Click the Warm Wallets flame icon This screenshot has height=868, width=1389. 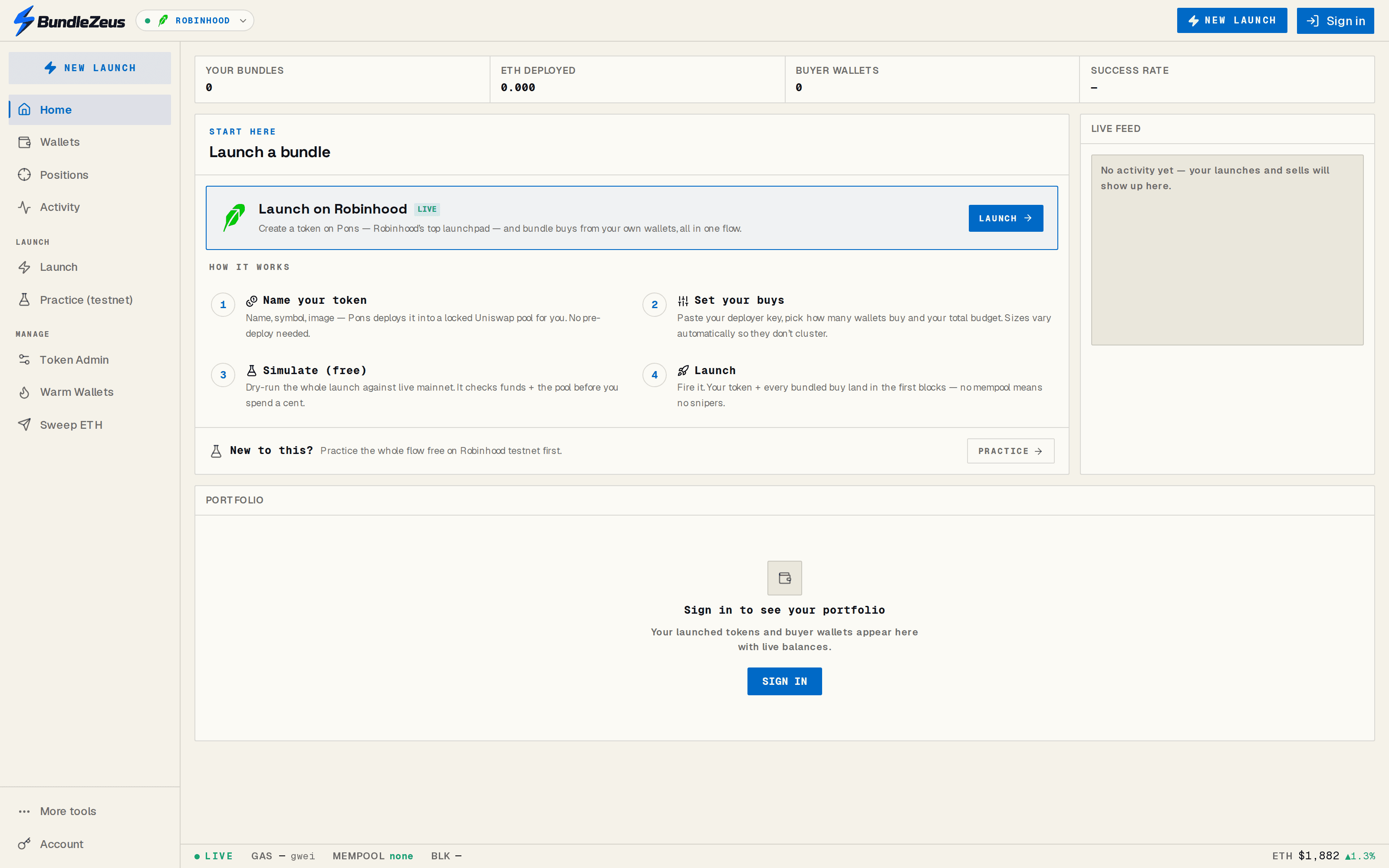pos(24,392)
